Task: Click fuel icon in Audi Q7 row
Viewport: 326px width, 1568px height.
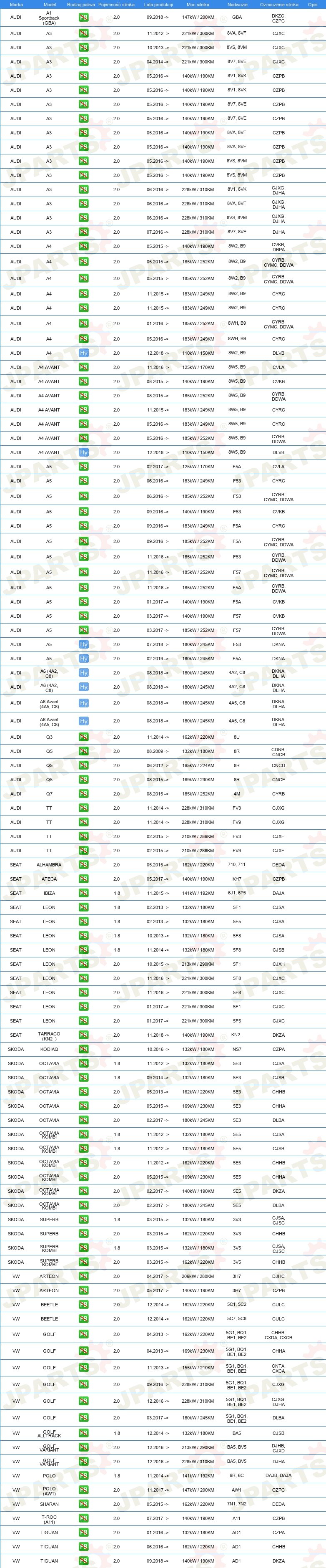Action: pos(83,794)
